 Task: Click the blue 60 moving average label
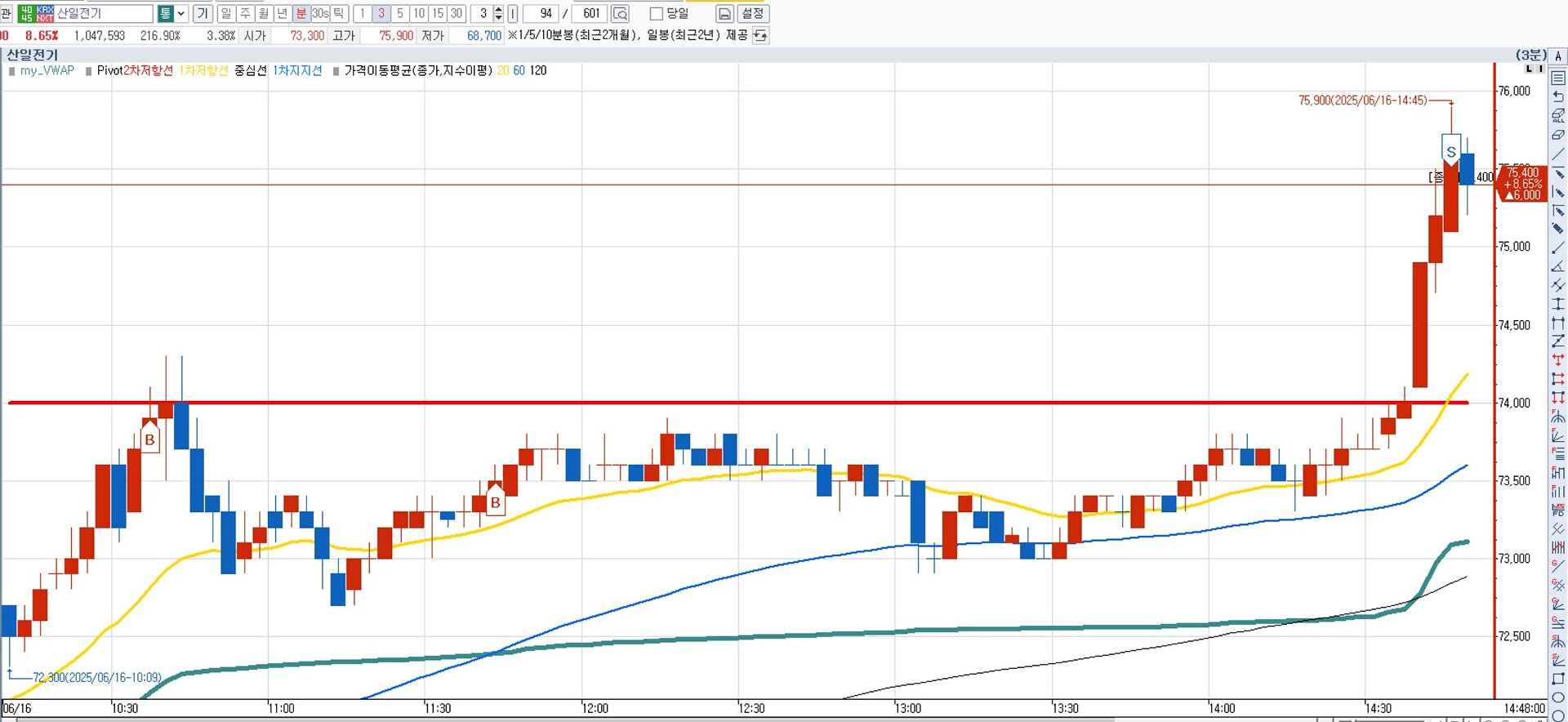click(x=519, y=71)
